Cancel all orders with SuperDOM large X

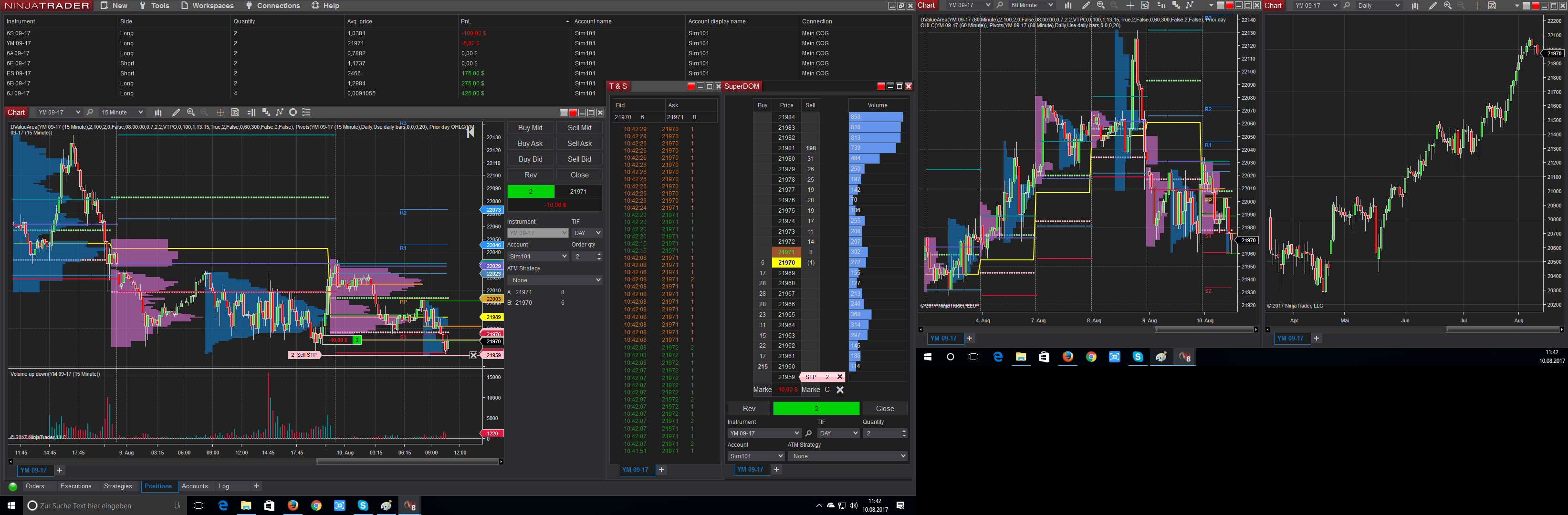[x=840, y=390]
